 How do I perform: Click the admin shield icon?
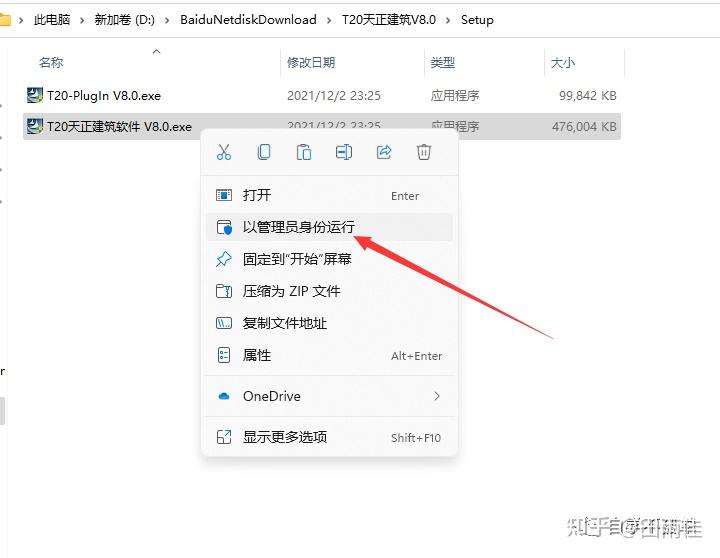point(224,227)
